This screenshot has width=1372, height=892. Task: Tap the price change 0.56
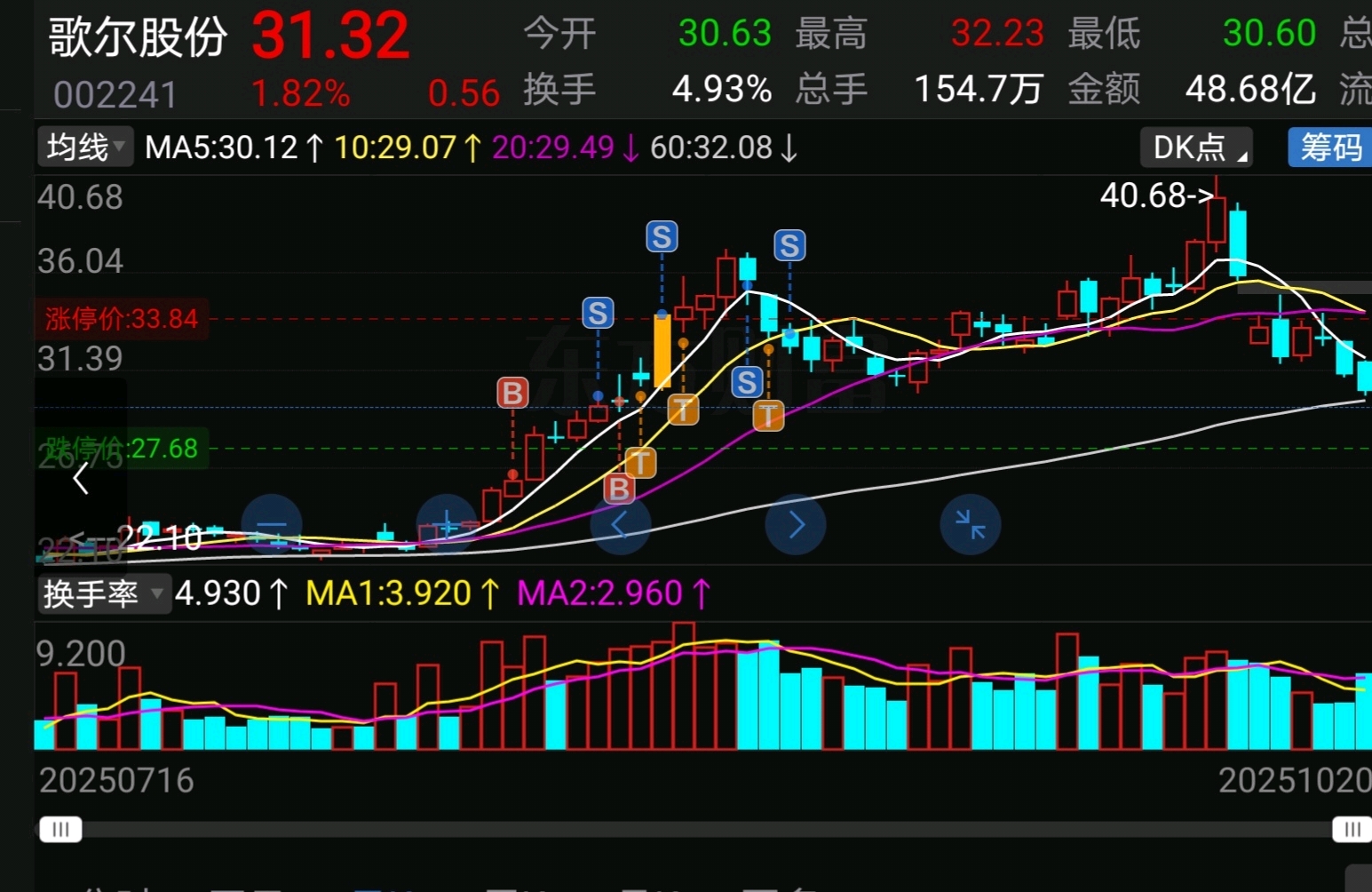point(464,93)
